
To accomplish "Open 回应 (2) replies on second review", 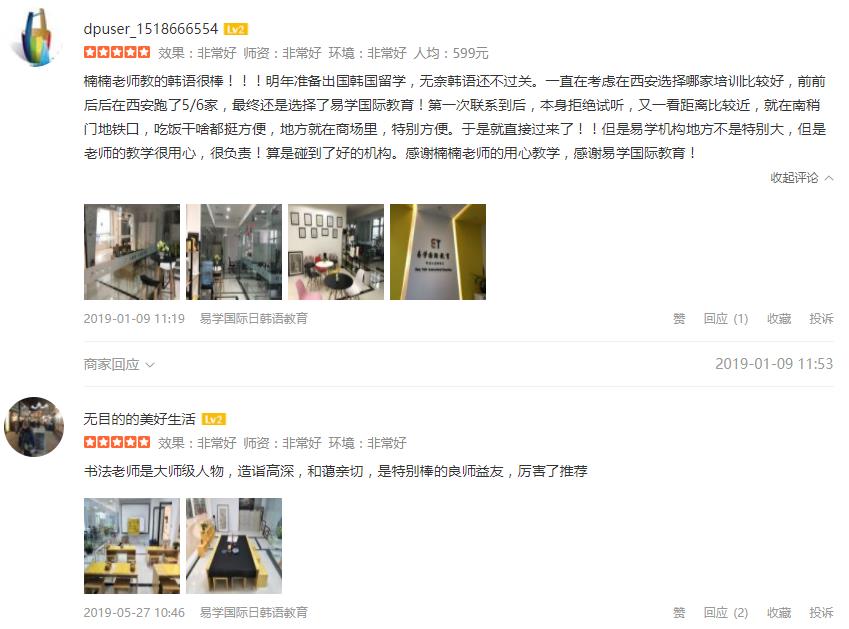I will click(726, 612).
